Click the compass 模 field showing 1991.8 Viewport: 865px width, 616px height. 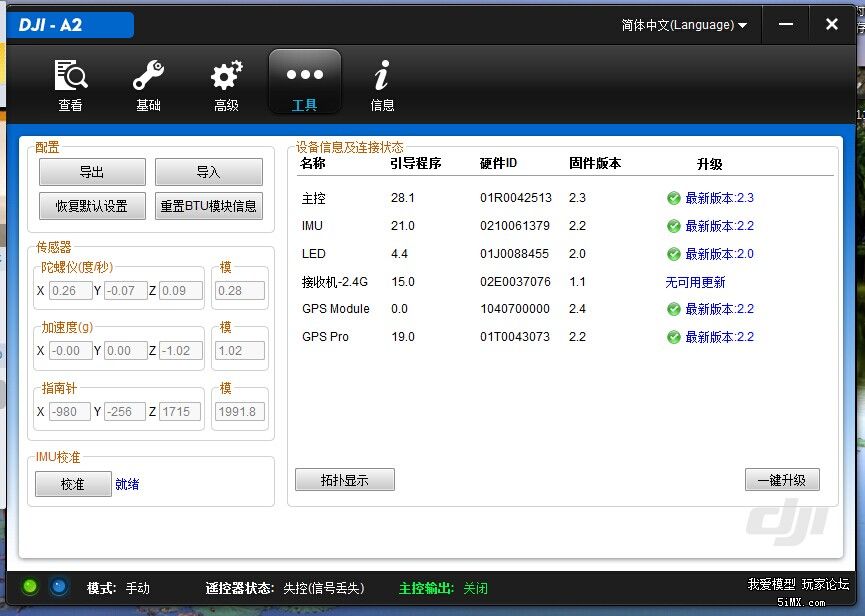click(x=240, y=411)
